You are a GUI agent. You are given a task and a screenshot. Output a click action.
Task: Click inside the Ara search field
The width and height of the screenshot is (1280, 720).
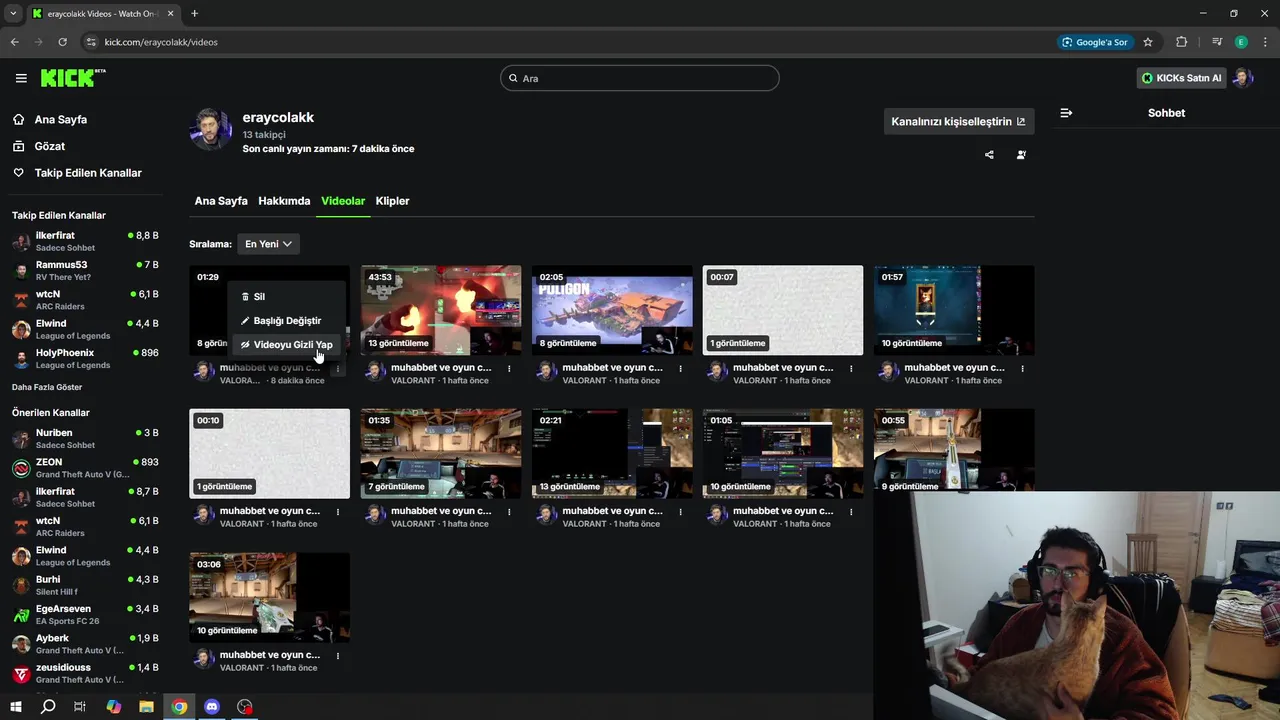640,78
